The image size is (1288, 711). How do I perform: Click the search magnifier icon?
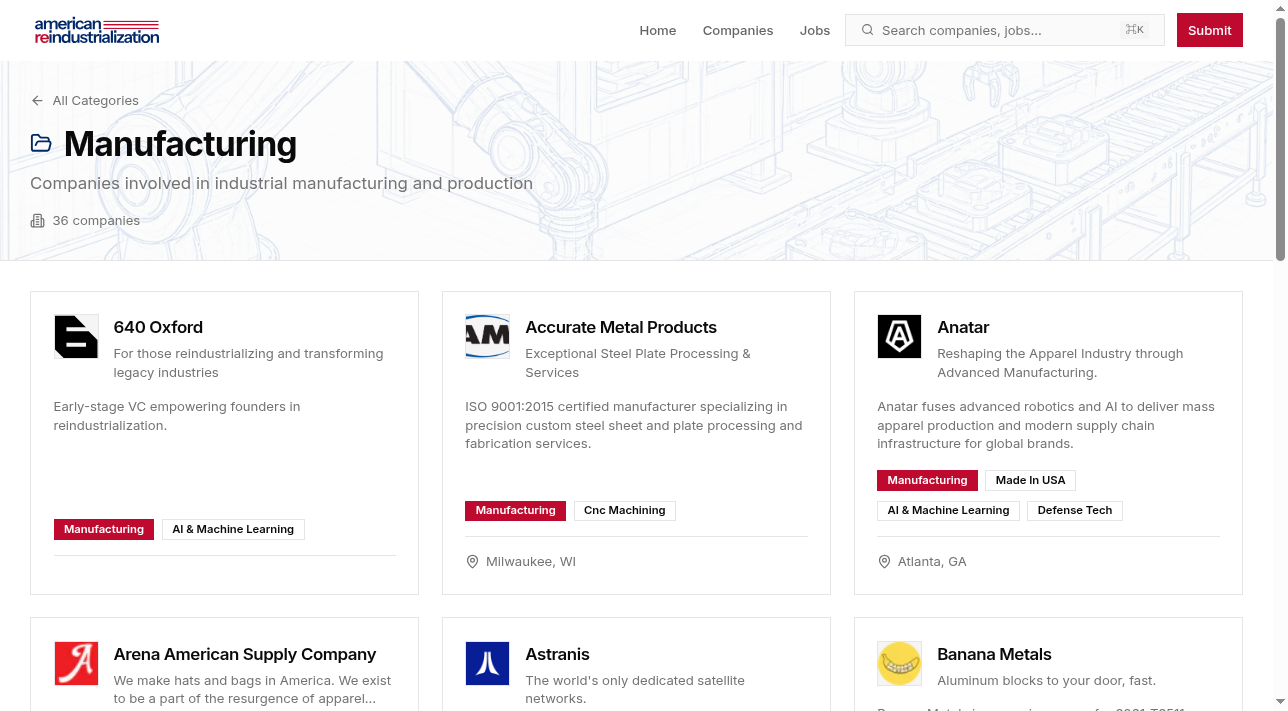(x=867, y=30)
